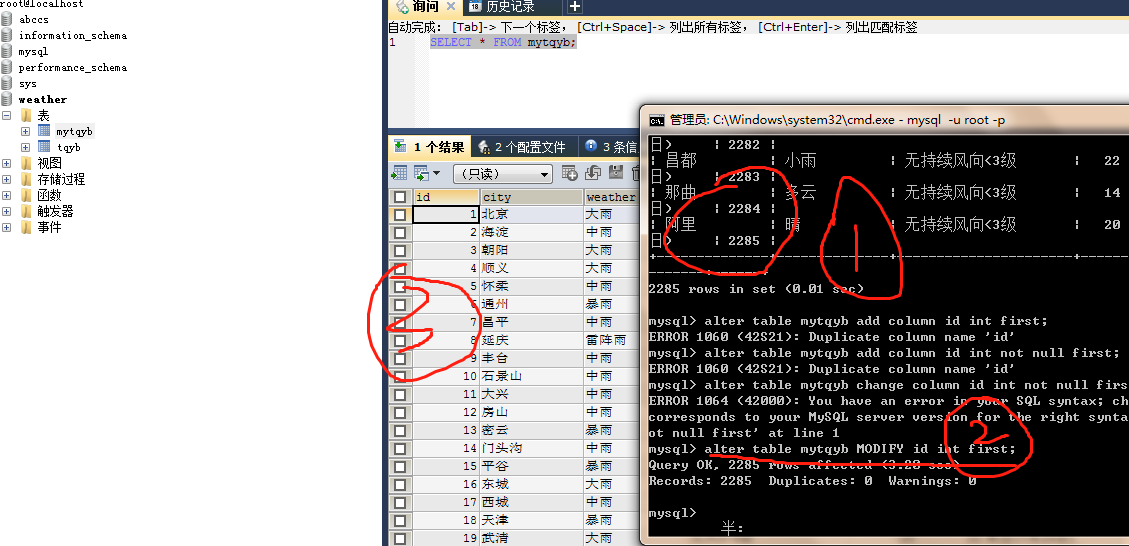Image resolution: width=1129 pixels, height=546 pixels.
Task: Select the weather database name
Action: (42, 99)
